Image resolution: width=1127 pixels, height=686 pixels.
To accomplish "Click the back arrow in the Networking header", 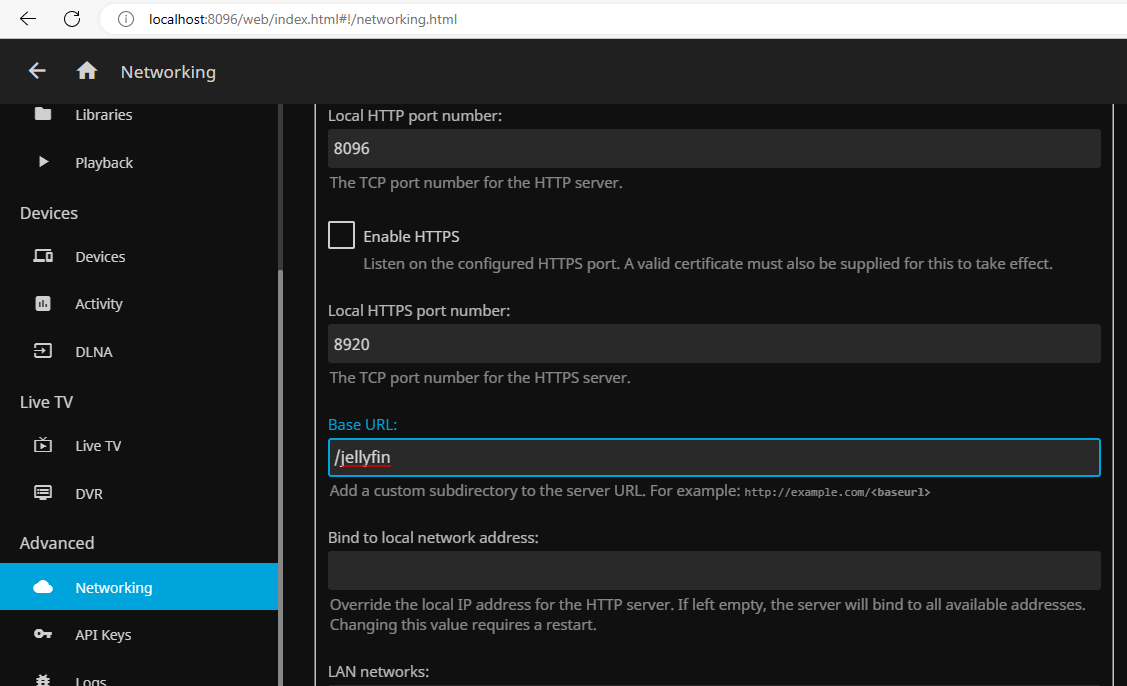I will (x=37, y=71).
